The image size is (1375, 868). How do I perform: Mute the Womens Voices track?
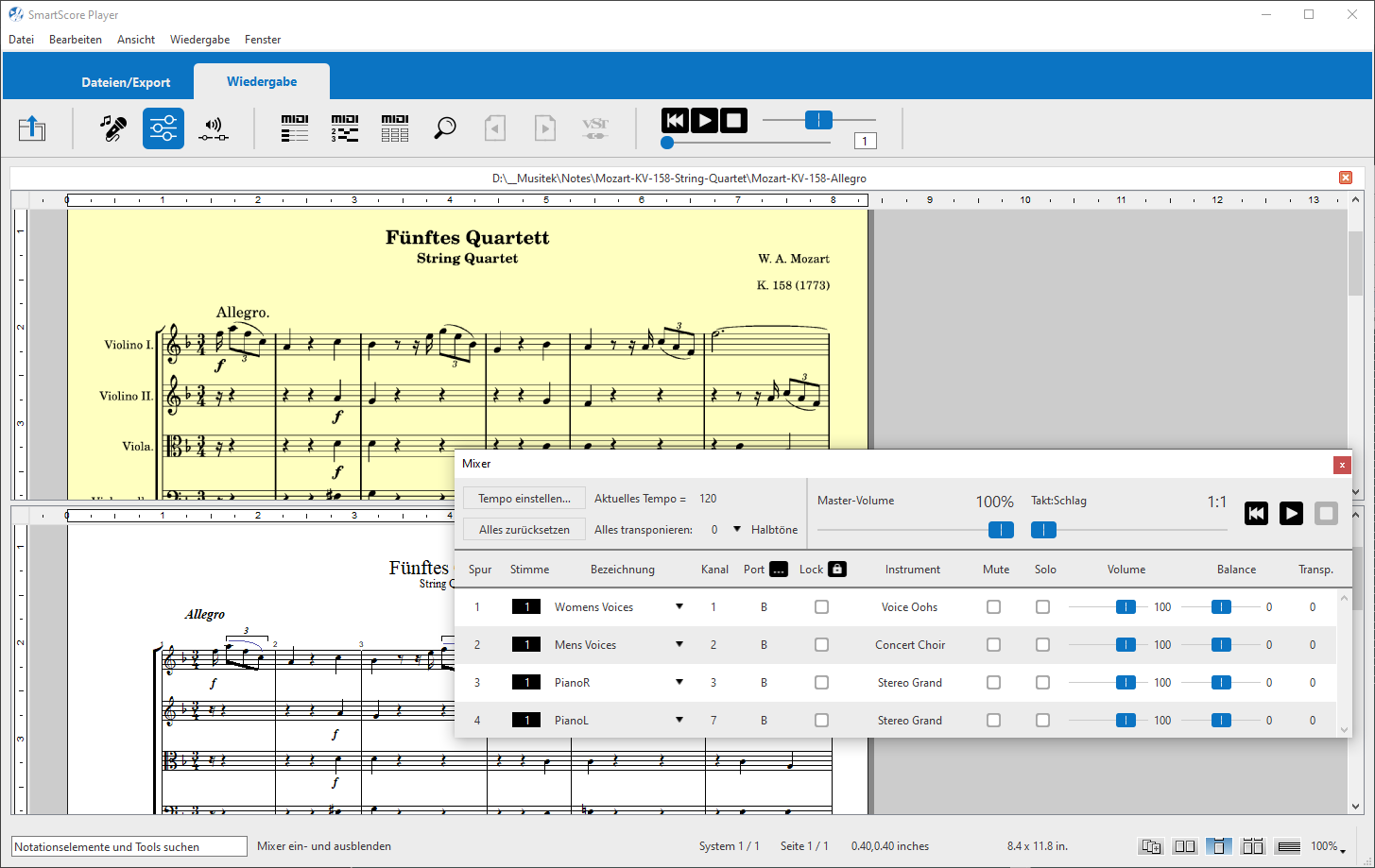tap(993, 607)
